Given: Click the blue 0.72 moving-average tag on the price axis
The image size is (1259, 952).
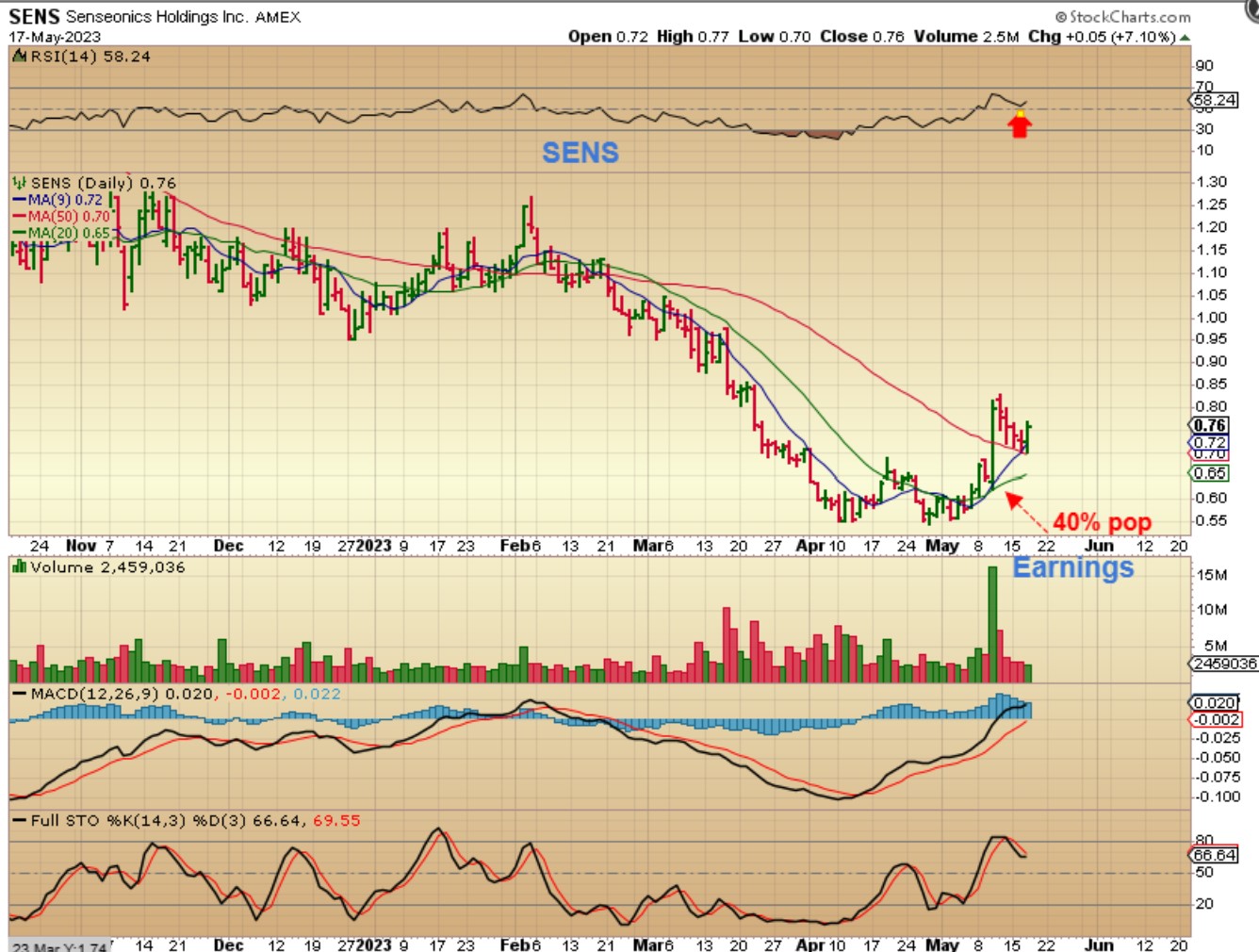Looking at the screenshot, I should click(1210, 442).
